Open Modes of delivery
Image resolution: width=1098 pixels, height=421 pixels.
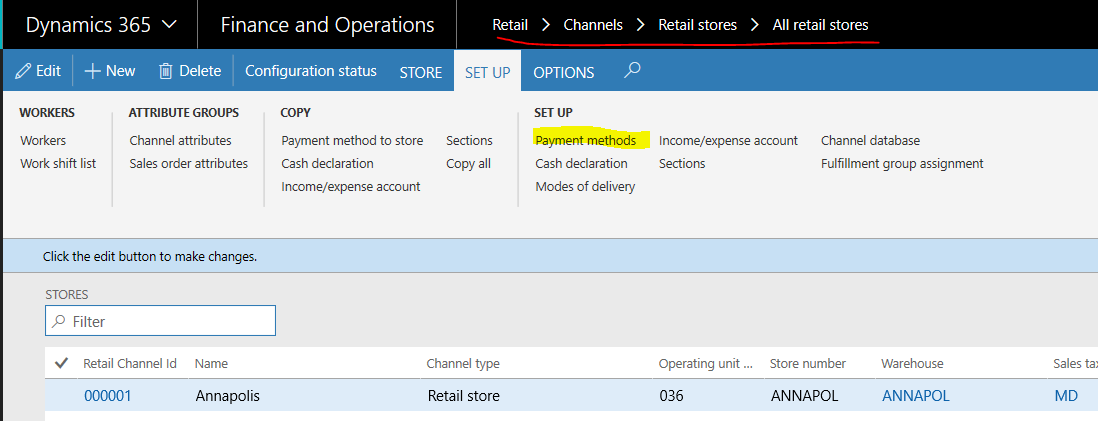click(585, 186)
